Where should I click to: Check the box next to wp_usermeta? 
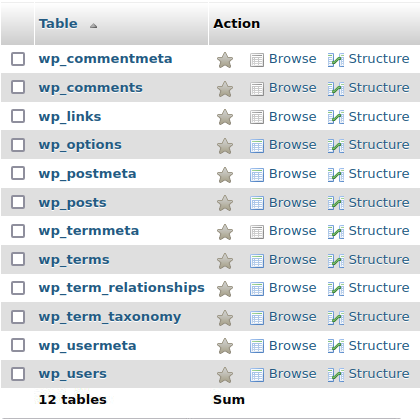pos(18,345)
